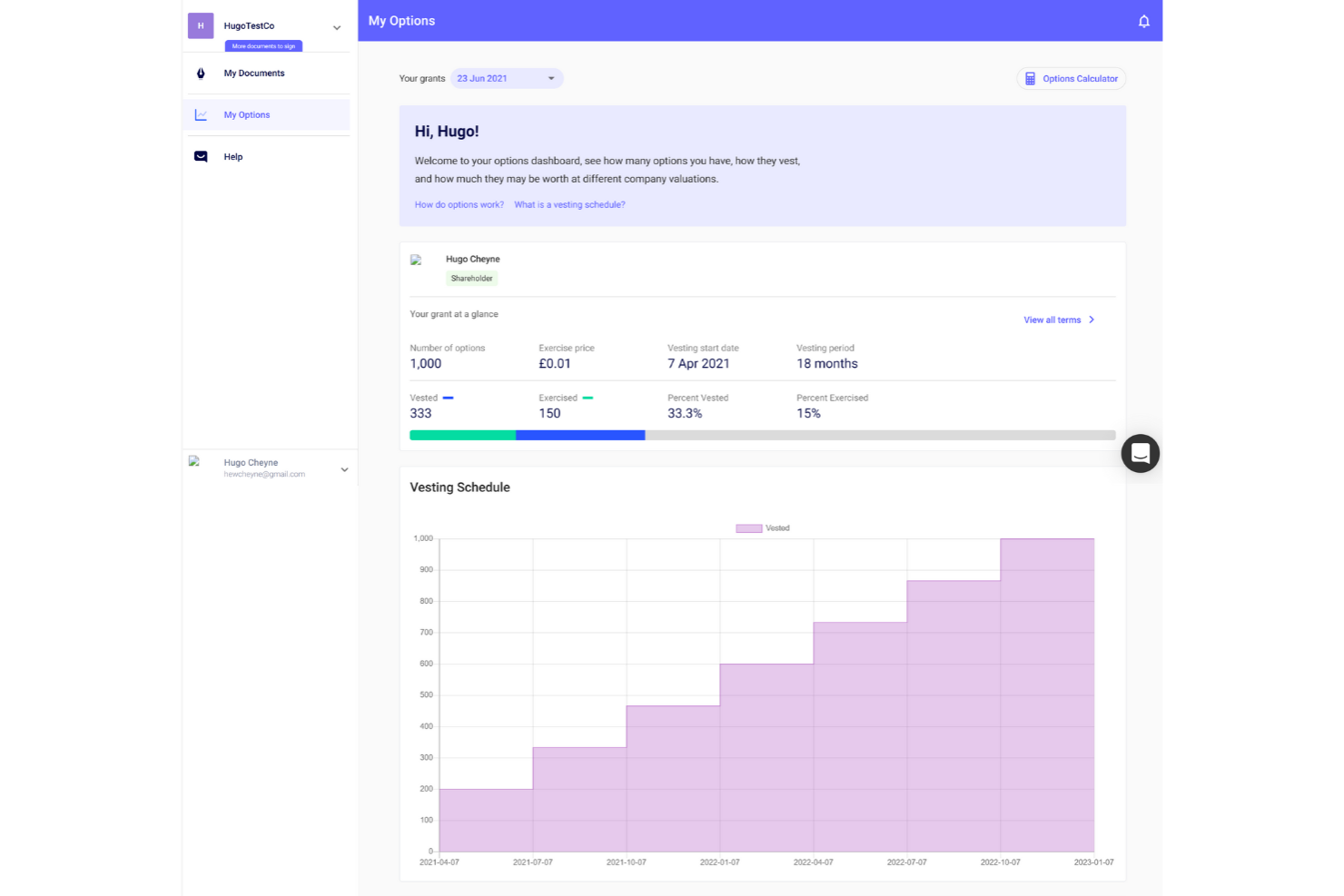Viewport: 1344px width, 896px height.
Task: Click the calculator icon in Options Calculator
Action: 1031,78
